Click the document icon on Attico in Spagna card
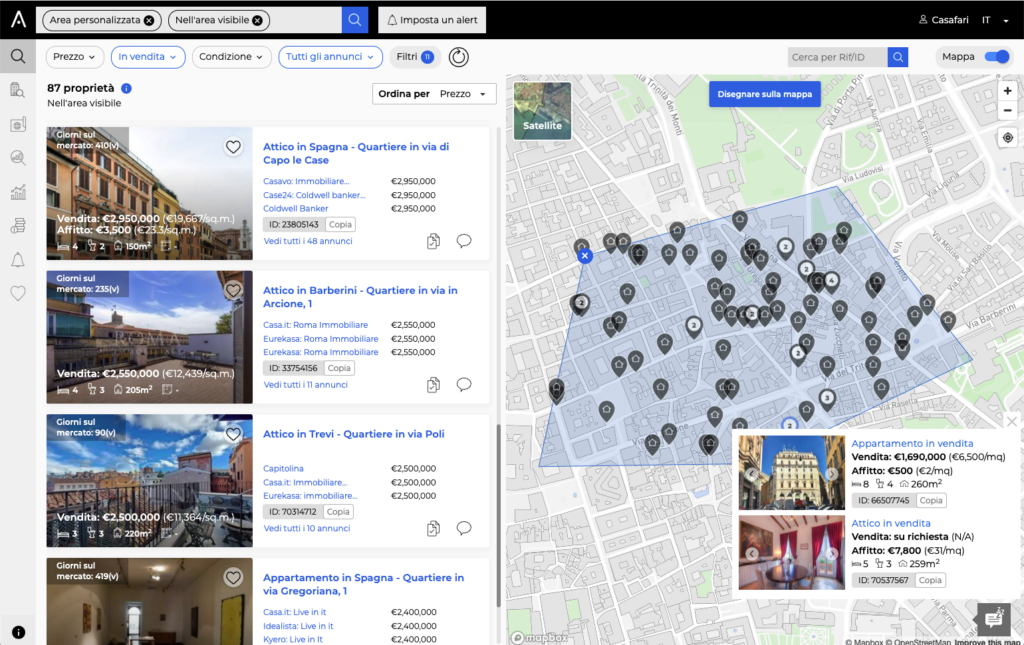 pos(433,241)
